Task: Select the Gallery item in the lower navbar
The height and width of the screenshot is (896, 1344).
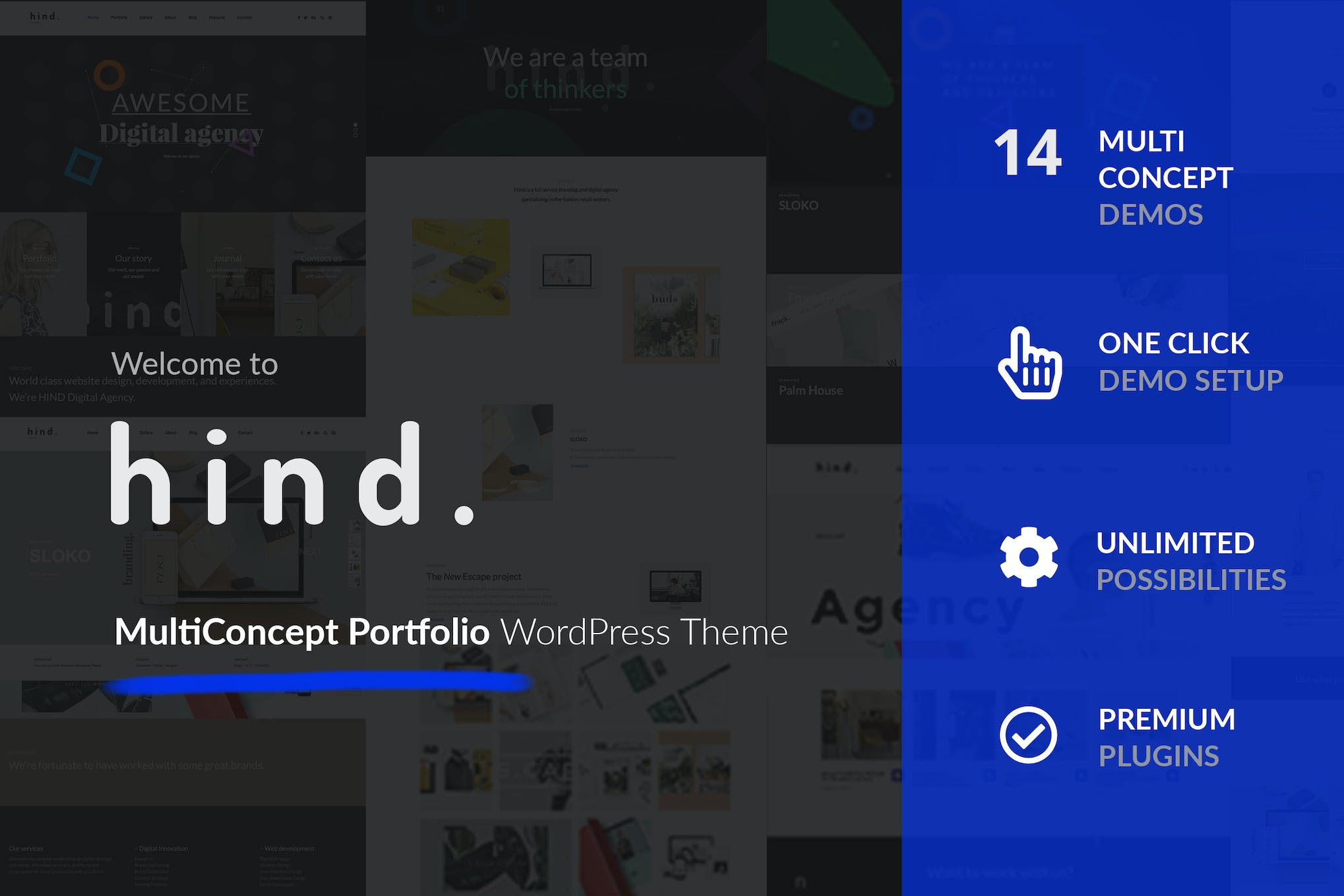Action: (146, 433)
